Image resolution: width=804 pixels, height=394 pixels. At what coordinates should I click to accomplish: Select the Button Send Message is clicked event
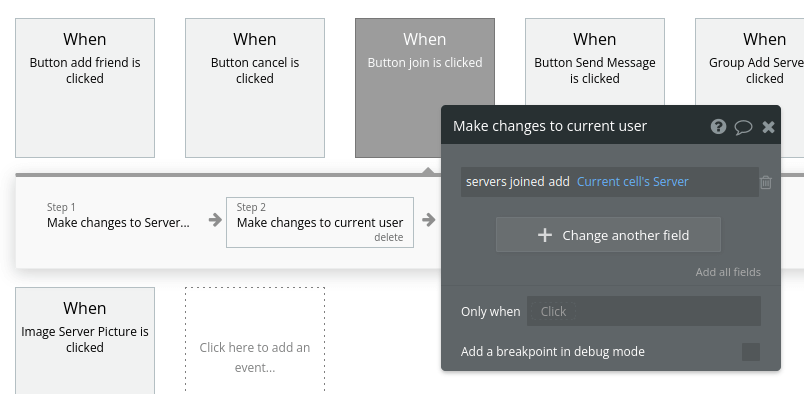595,63
